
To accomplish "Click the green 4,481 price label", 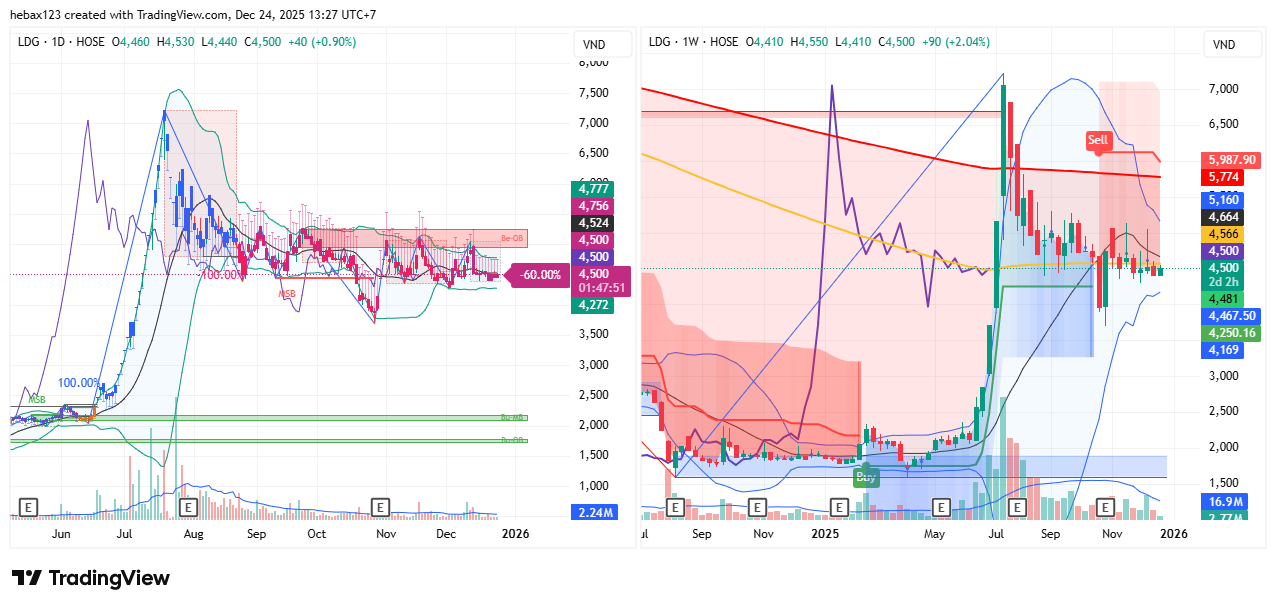I will (x=1224, y=298).
